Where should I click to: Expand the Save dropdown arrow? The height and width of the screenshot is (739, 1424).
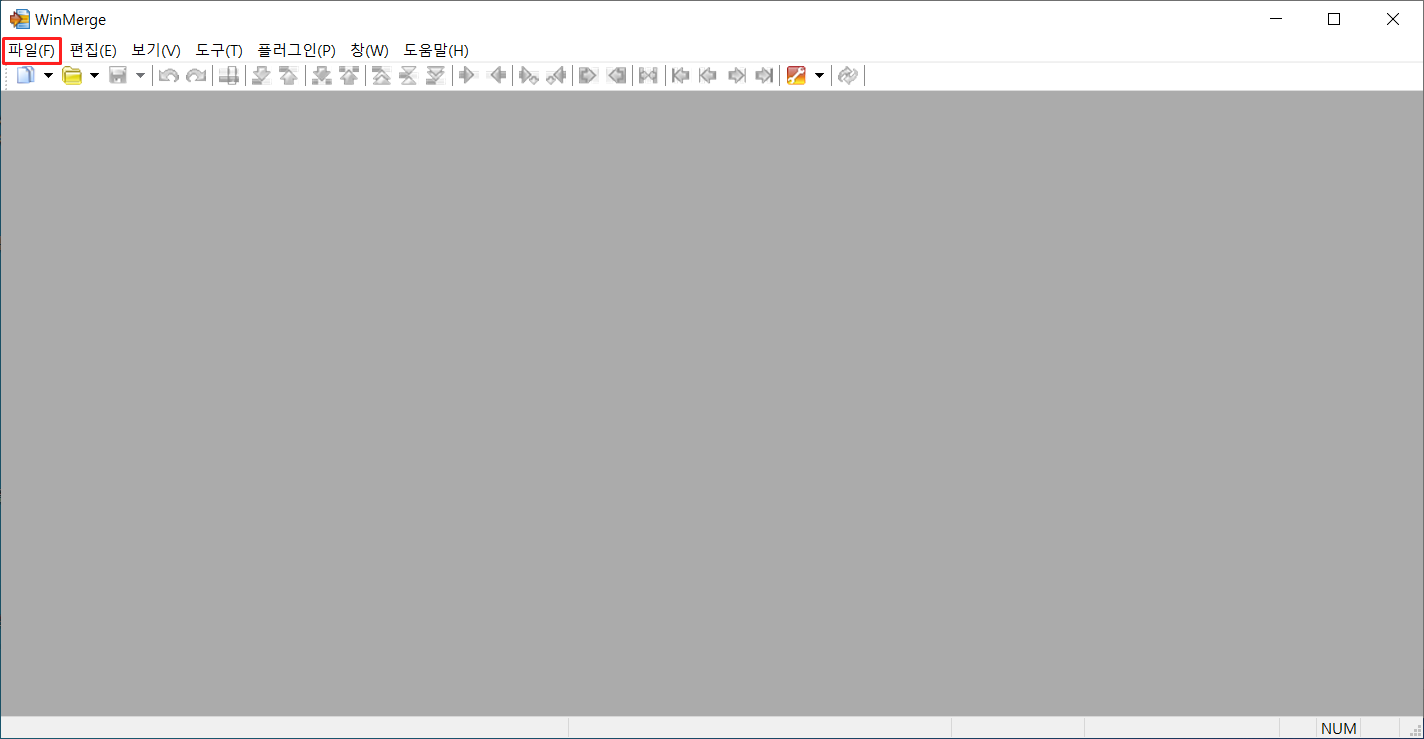[141, 75]
